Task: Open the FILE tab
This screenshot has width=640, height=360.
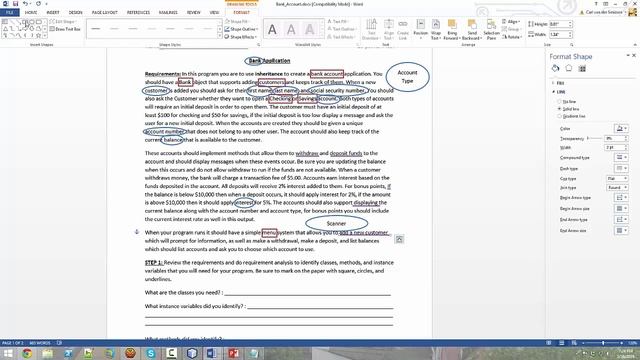Action: click(x=10, y=13)
